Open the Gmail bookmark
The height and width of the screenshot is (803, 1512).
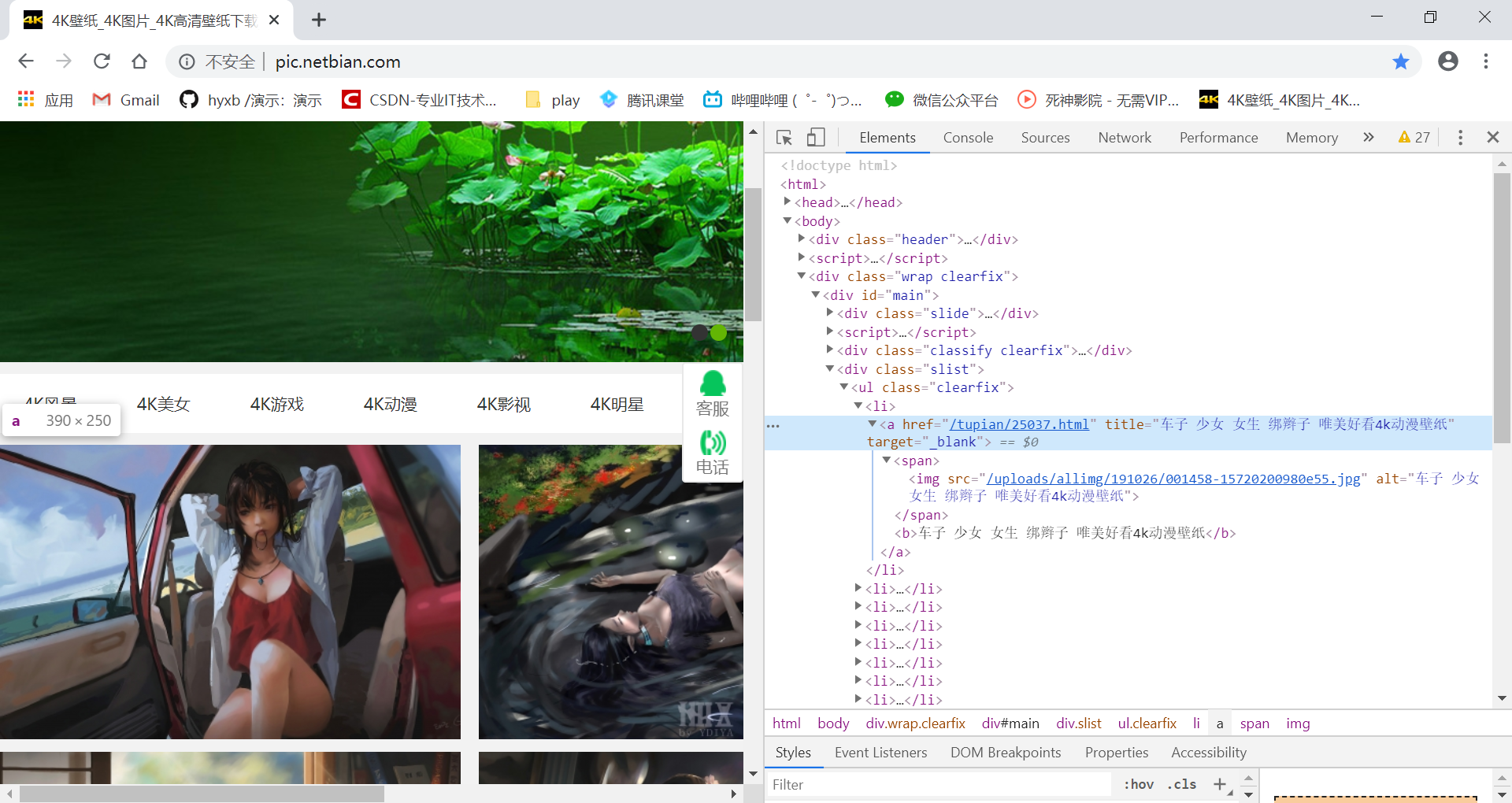coord(126,100)
